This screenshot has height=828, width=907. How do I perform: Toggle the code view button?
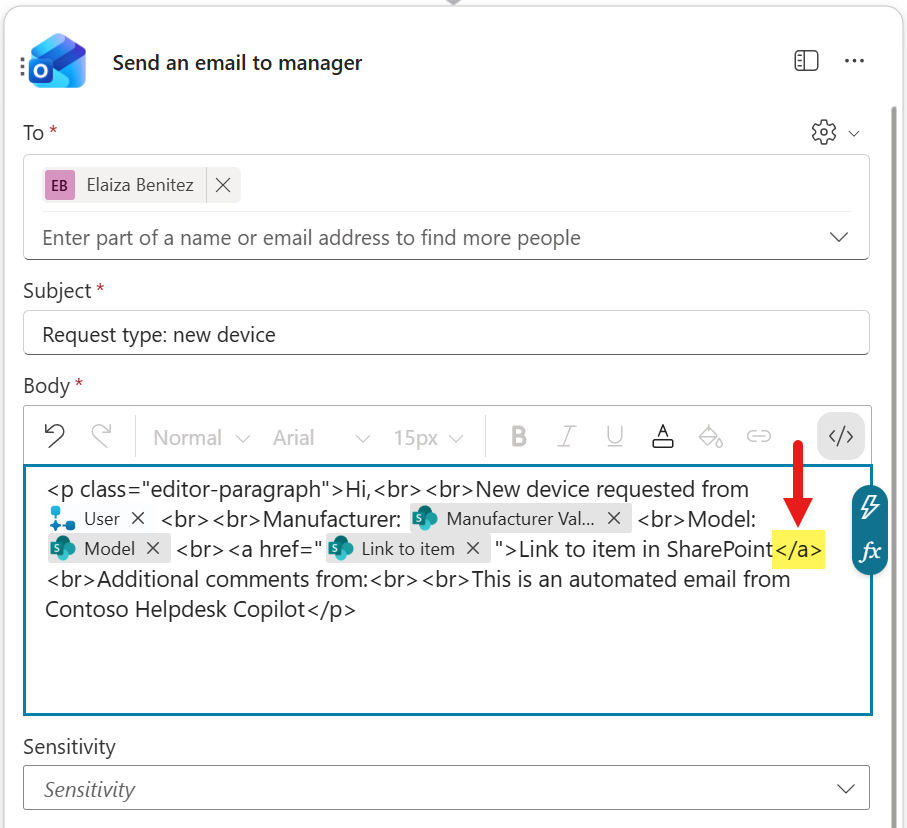tap(840, 436)
